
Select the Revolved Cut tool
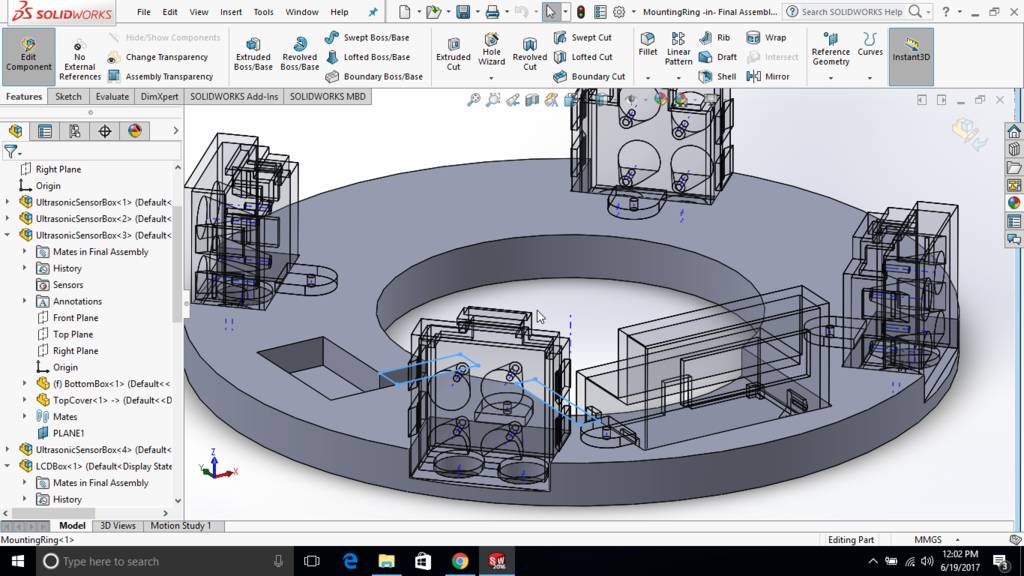point(530,56)
